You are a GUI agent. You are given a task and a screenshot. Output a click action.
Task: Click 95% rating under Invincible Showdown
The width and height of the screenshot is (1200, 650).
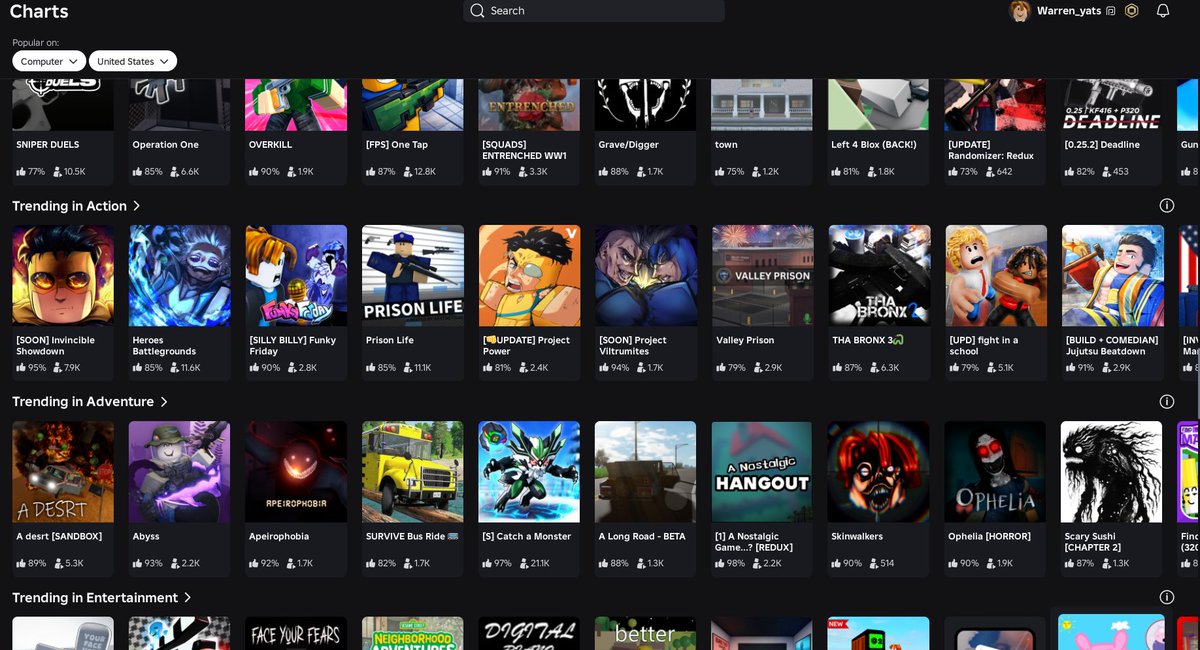pos(32,368)
